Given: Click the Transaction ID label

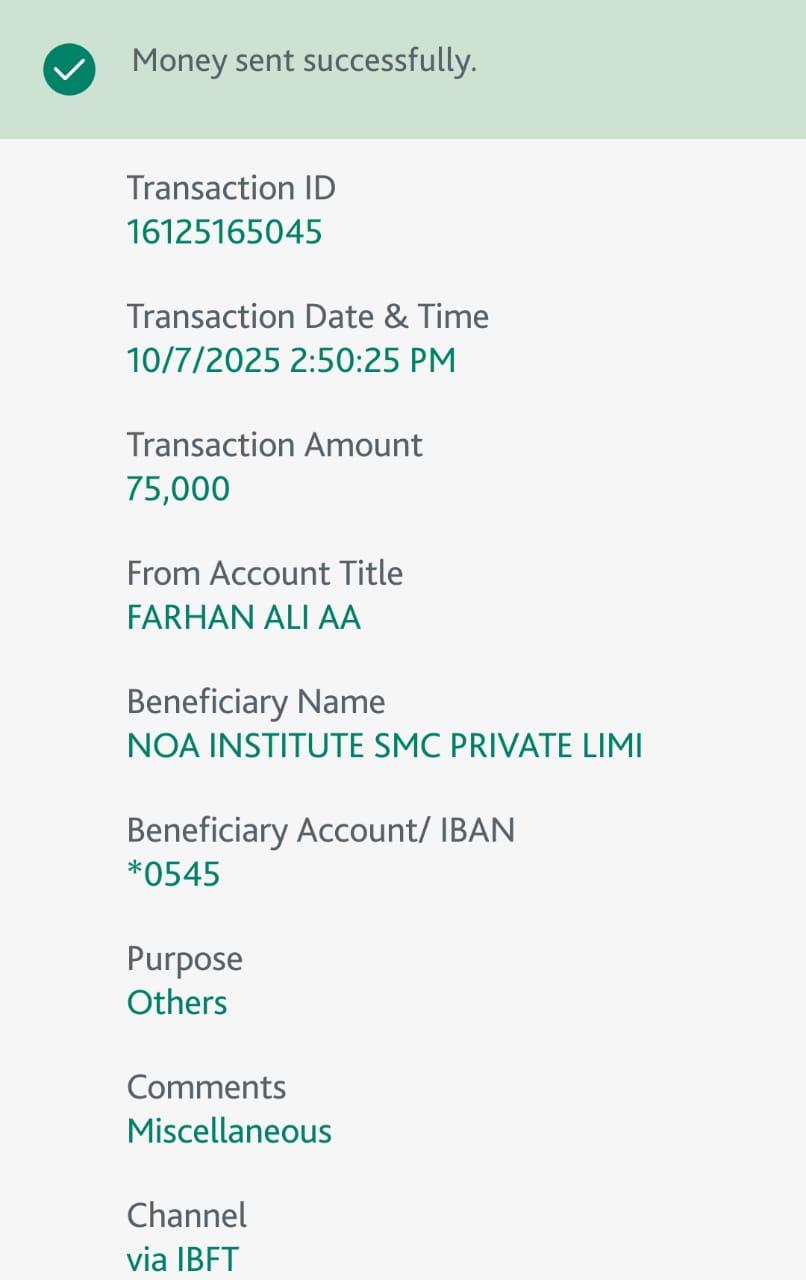Looking at the screenshot, I should pyautogui.click(x=231, y=188).
